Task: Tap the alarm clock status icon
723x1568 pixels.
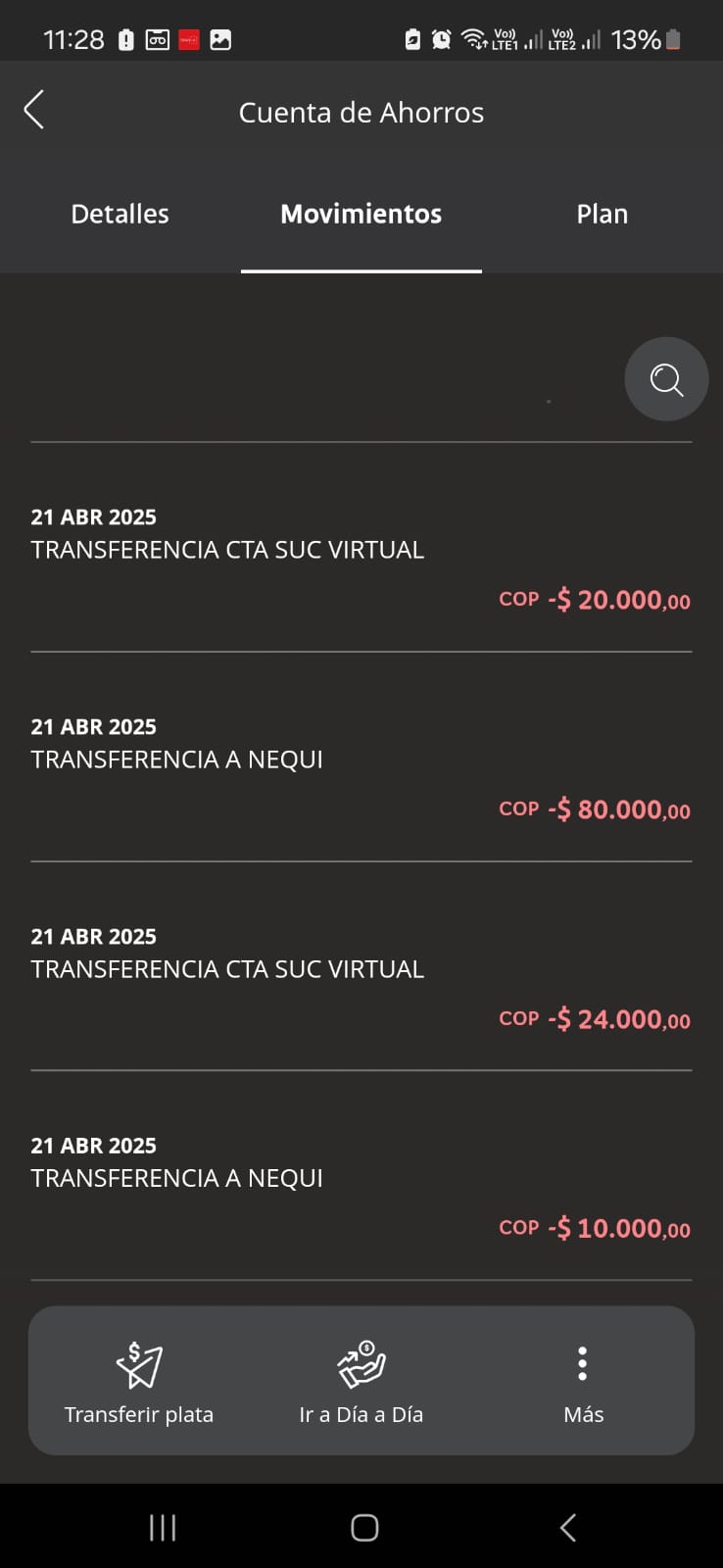Action: point(442,39)
